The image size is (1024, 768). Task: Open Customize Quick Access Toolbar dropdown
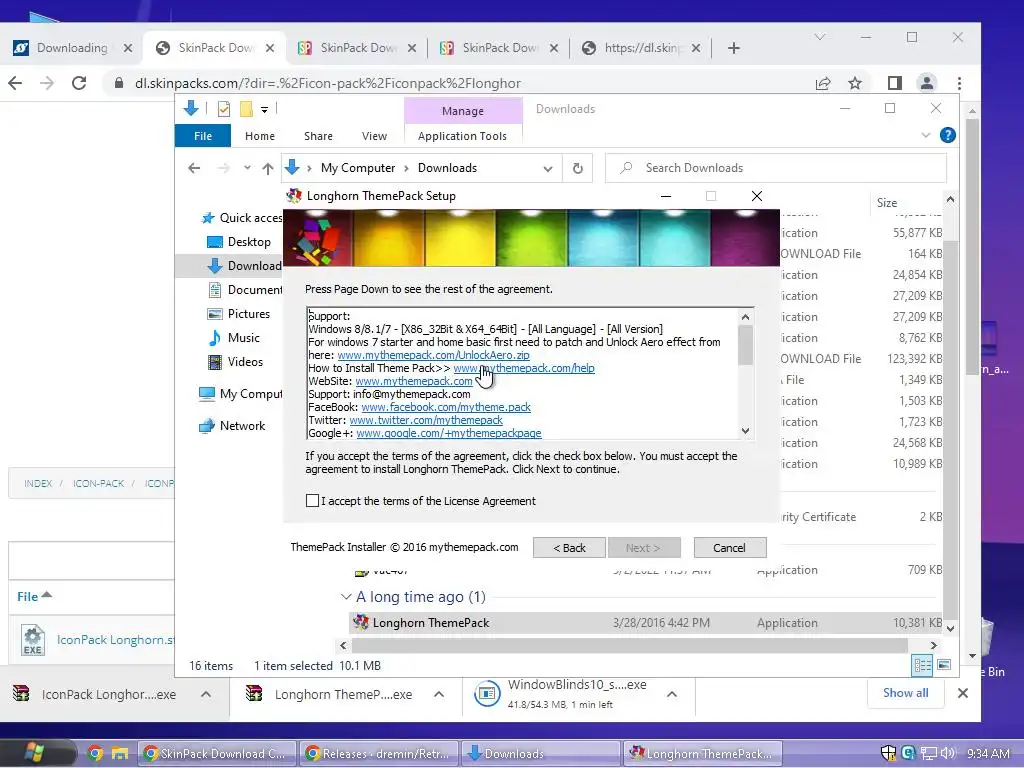coord(264,110)
